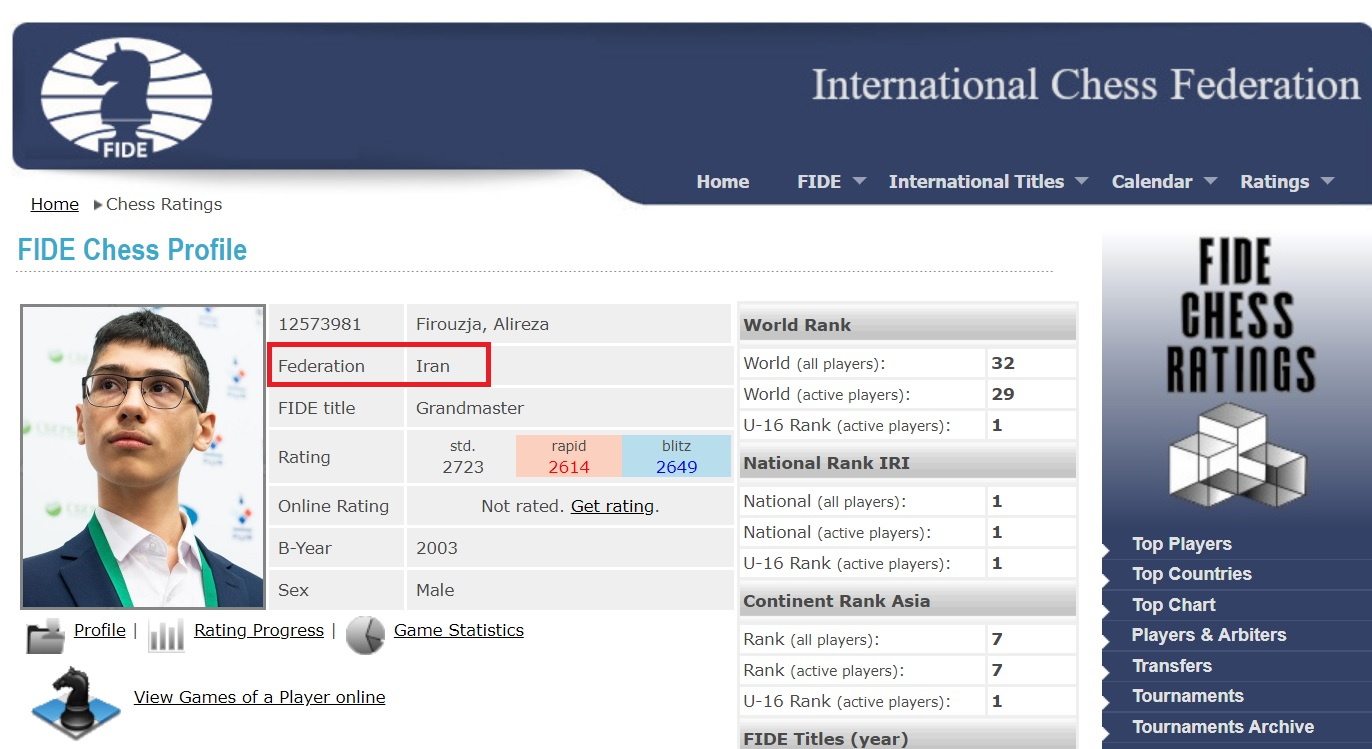Click the Rating Progress bar chart icon
The width and height of the screenshot is (1372, 749).
[166, 635]
